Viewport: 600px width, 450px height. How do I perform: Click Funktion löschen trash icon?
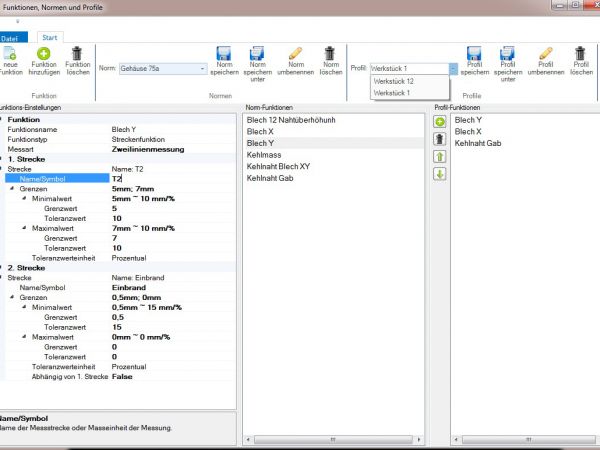(x=77, y=54)
